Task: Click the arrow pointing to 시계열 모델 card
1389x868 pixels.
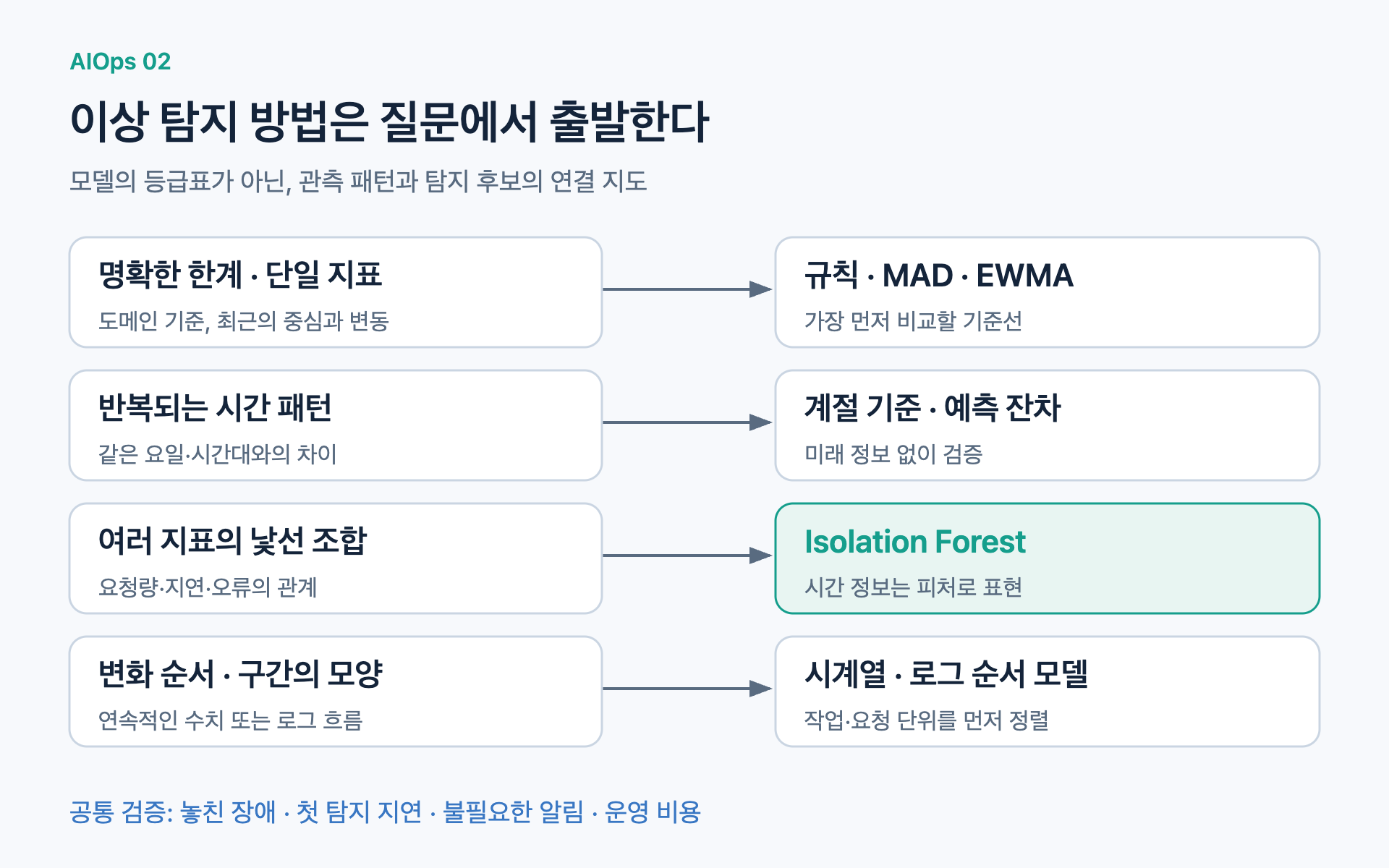Action: pos(688,689)
